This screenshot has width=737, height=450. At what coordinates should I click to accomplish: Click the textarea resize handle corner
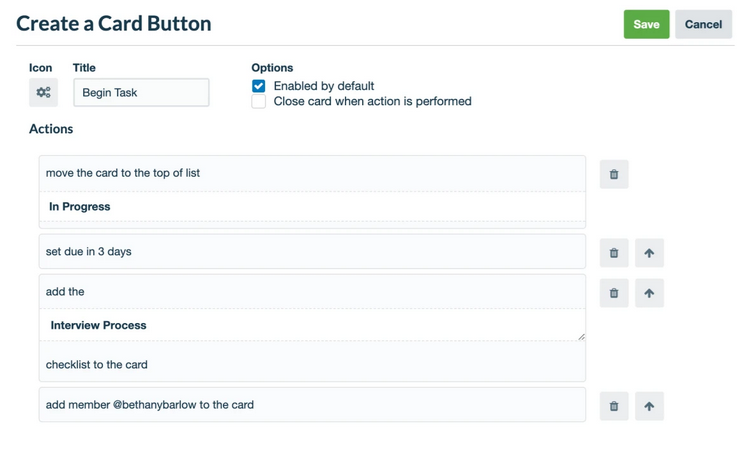point(581,337)
